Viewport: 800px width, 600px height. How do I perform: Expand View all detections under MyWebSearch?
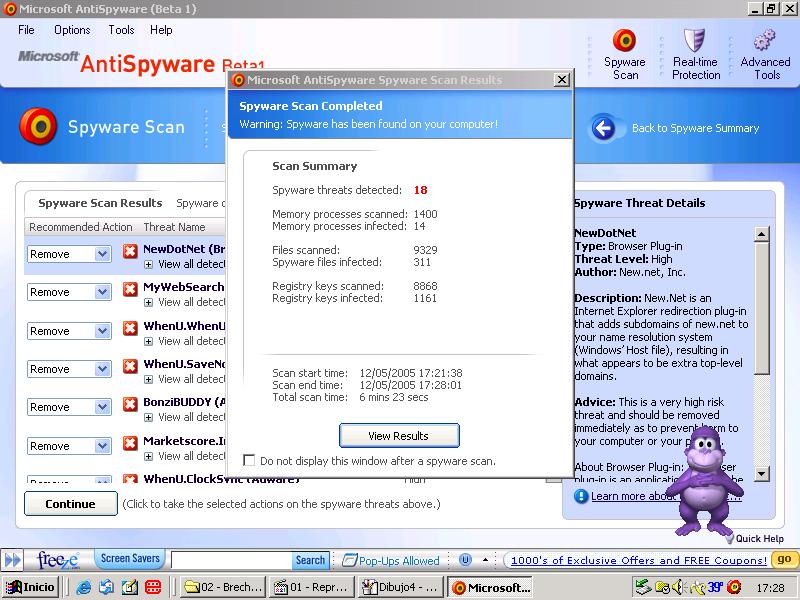(x=148, y=303)
